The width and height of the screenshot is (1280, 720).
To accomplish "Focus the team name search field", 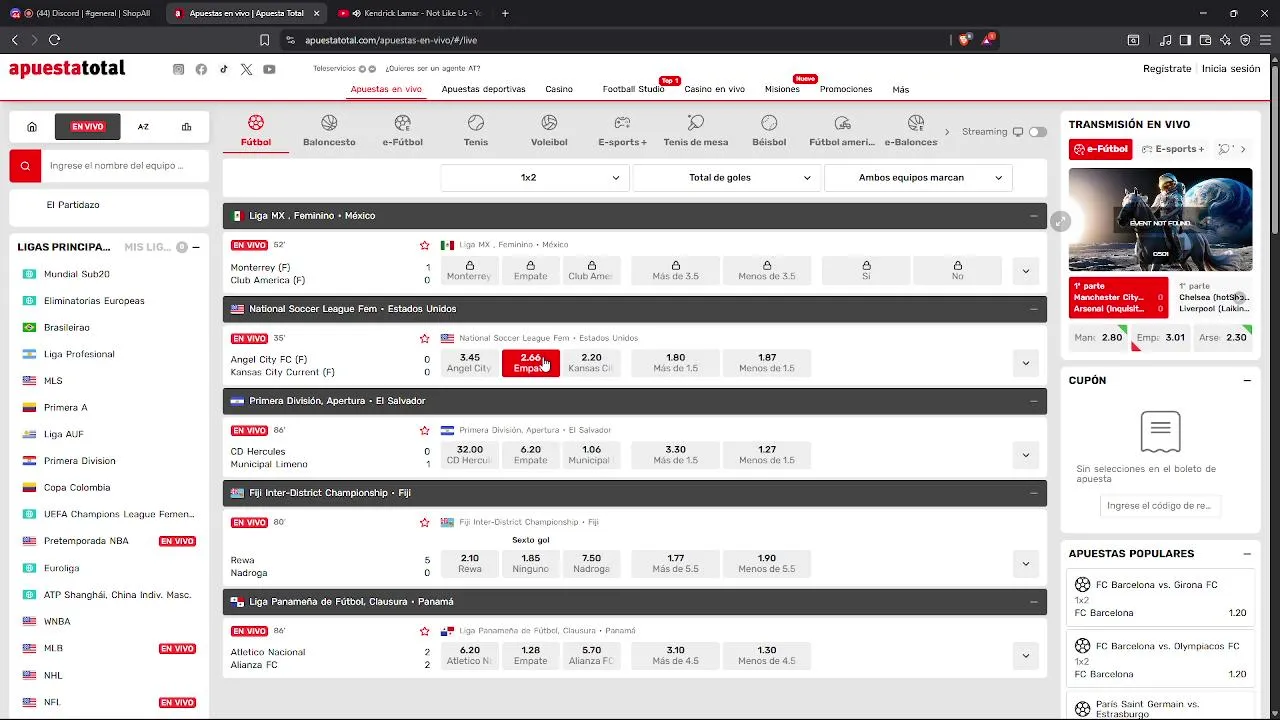I will (x=125, y=166).
